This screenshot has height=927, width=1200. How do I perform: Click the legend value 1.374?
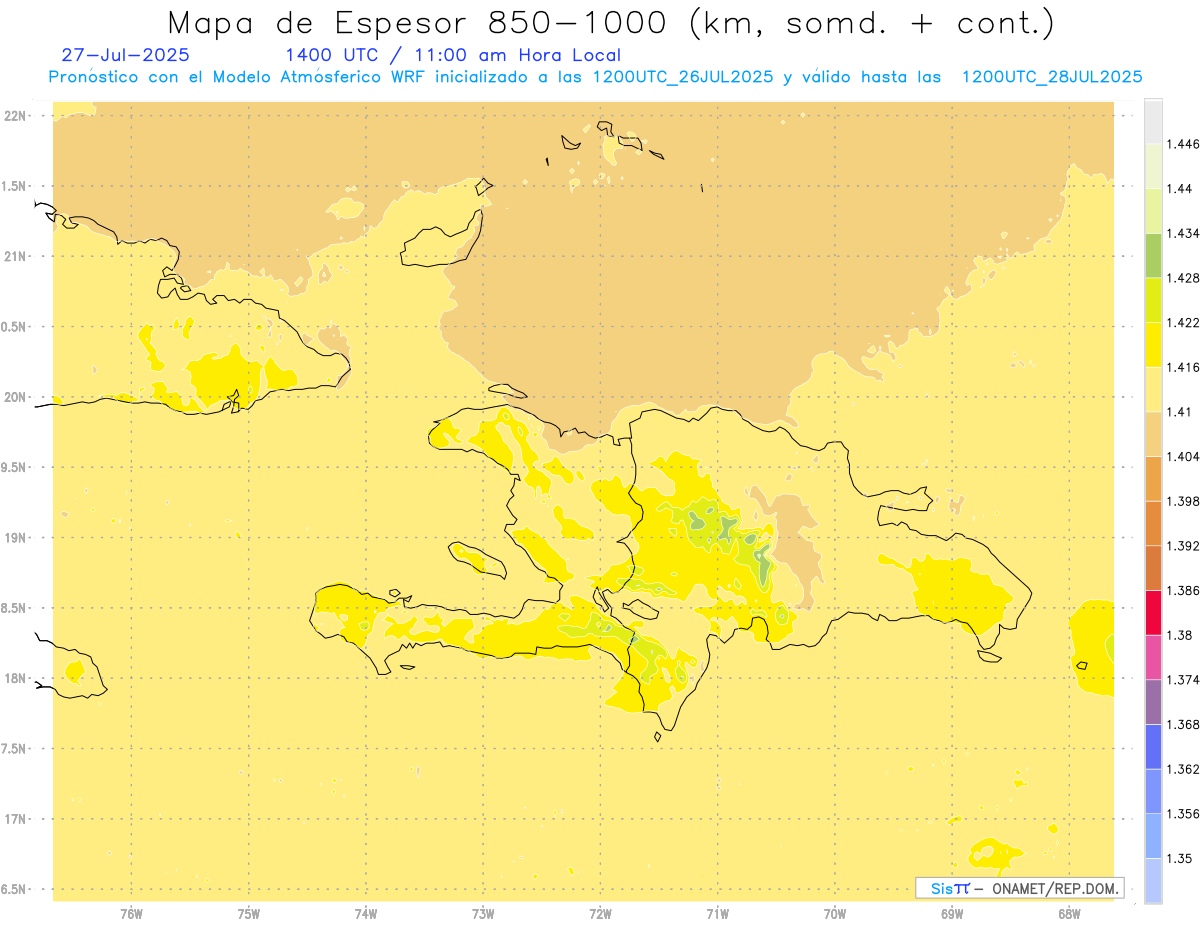pos(1183,680)
